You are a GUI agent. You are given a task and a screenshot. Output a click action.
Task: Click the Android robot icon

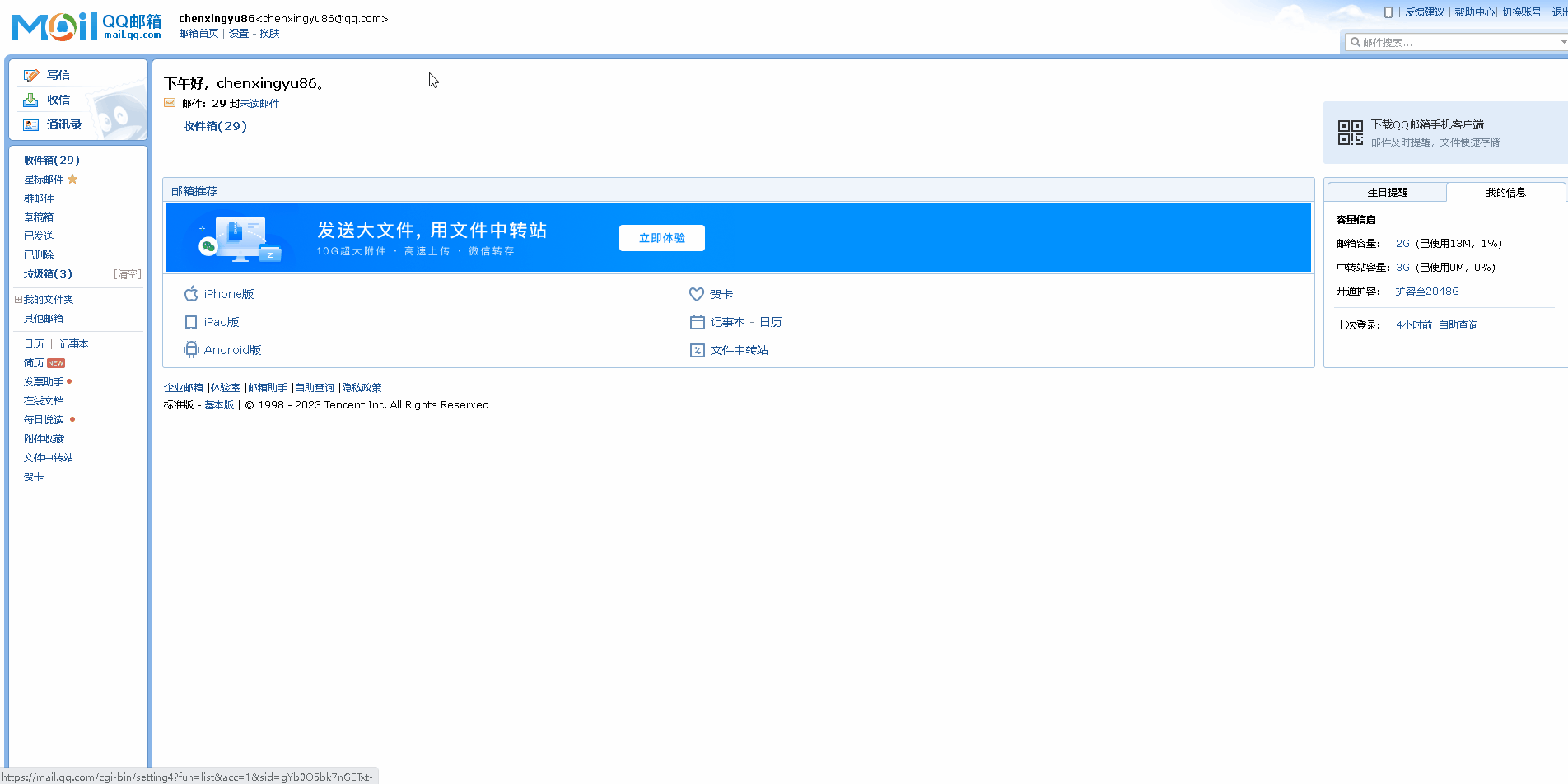click(191, 350)
